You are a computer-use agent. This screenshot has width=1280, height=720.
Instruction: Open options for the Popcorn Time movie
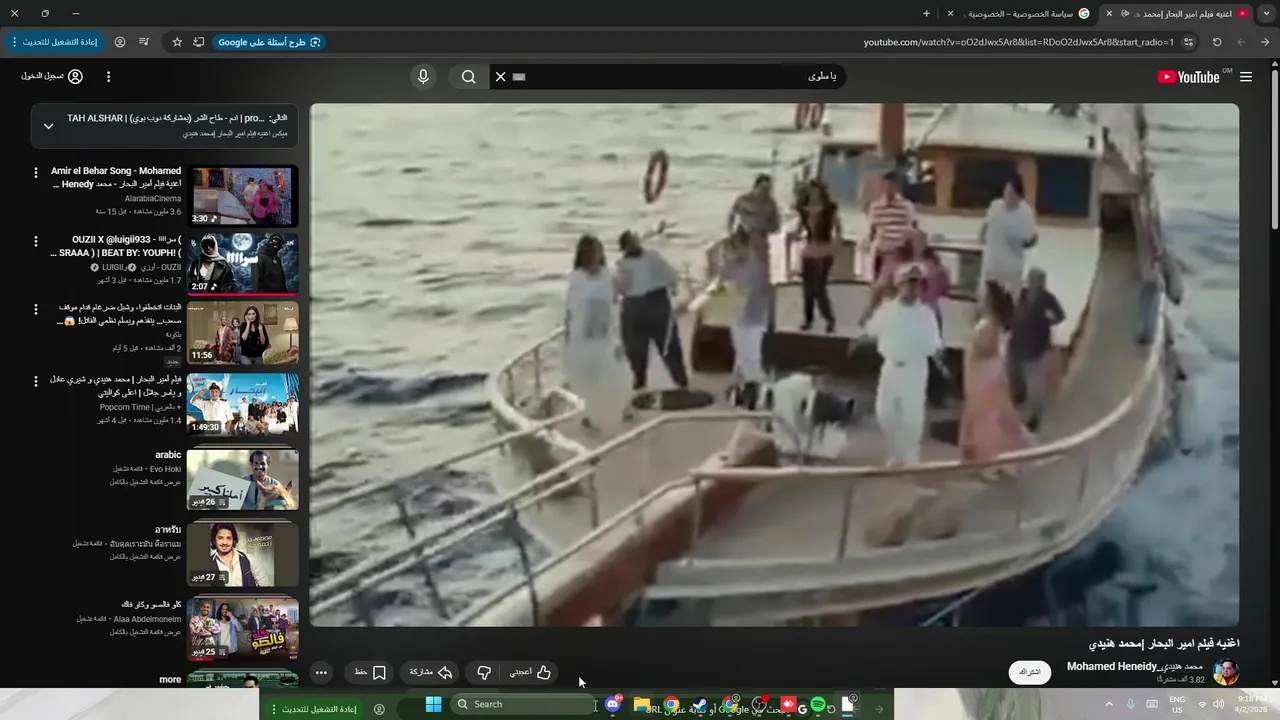click(x=36, y=381)
